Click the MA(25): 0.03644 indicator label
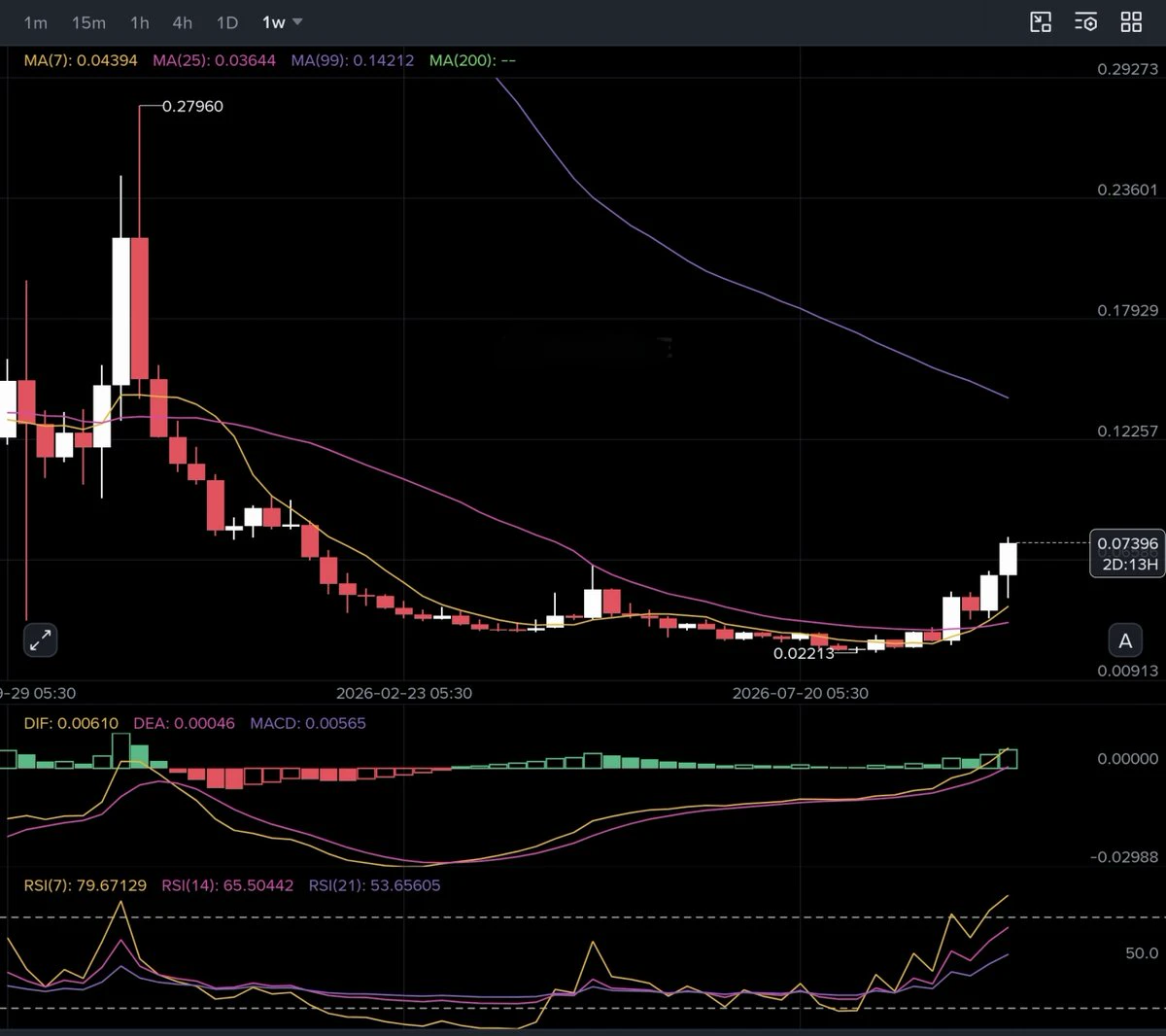 [x=214, y=60]
